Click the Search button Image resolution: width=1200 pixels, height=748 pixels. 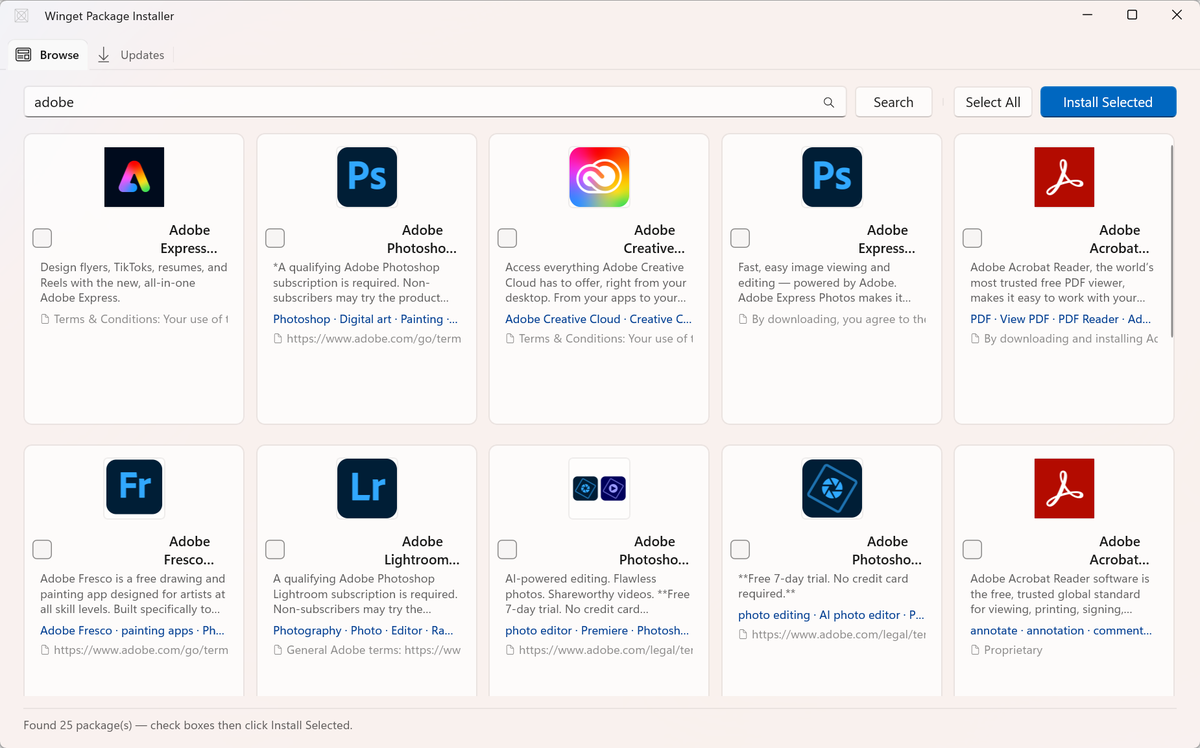pyautogui.click(x=893, y=102)
